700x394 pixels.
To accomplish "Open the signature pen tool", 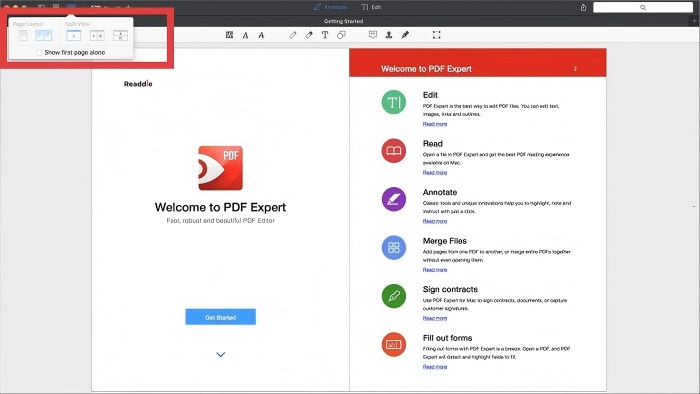I will (405, 35).
